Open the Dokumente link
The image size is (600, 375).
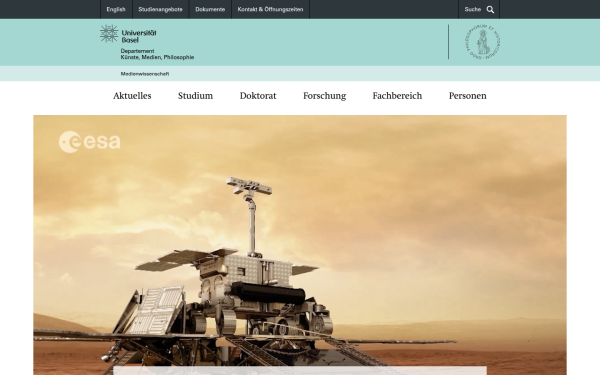(210, 9)
